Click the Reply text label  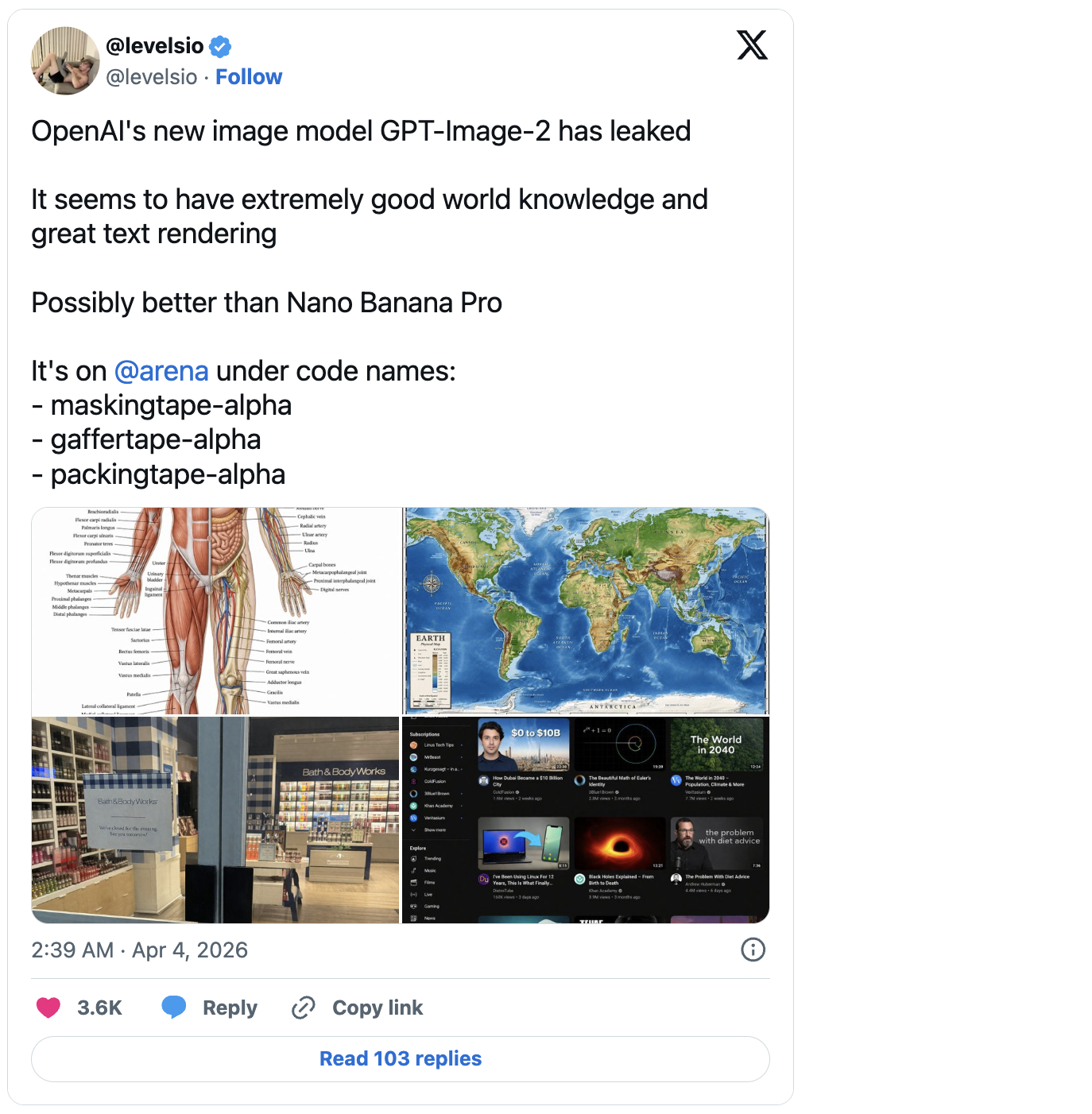click(230, 1008)
